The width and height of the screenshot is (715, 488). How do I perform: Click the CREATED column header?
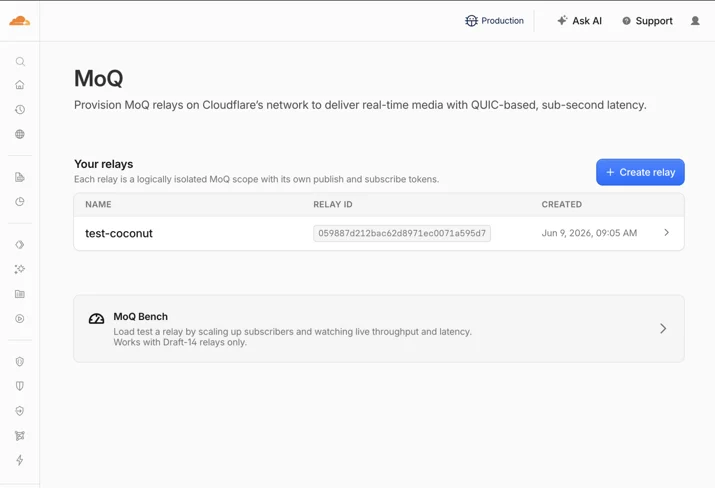(561, 204)
